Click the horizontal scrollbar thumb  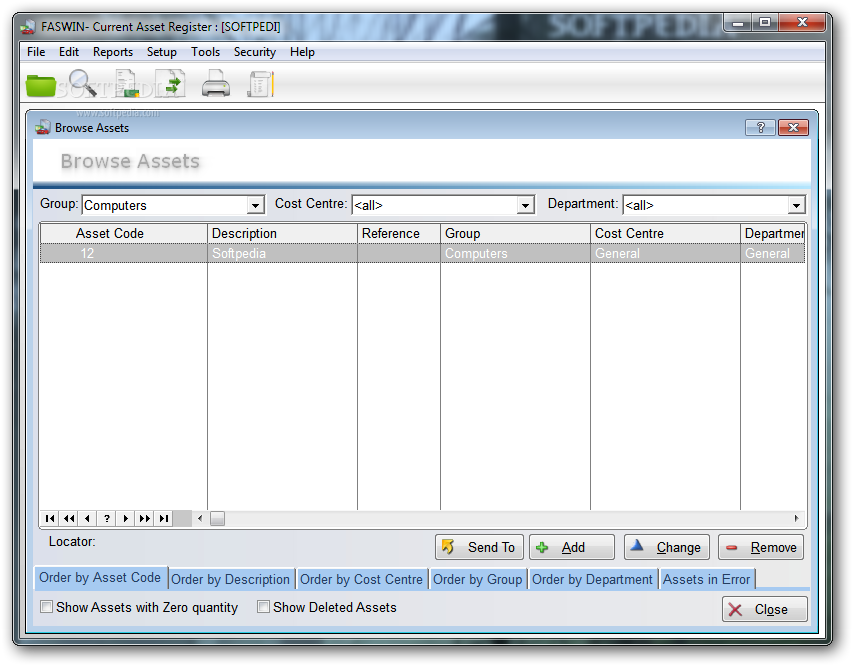click(218, 519)
